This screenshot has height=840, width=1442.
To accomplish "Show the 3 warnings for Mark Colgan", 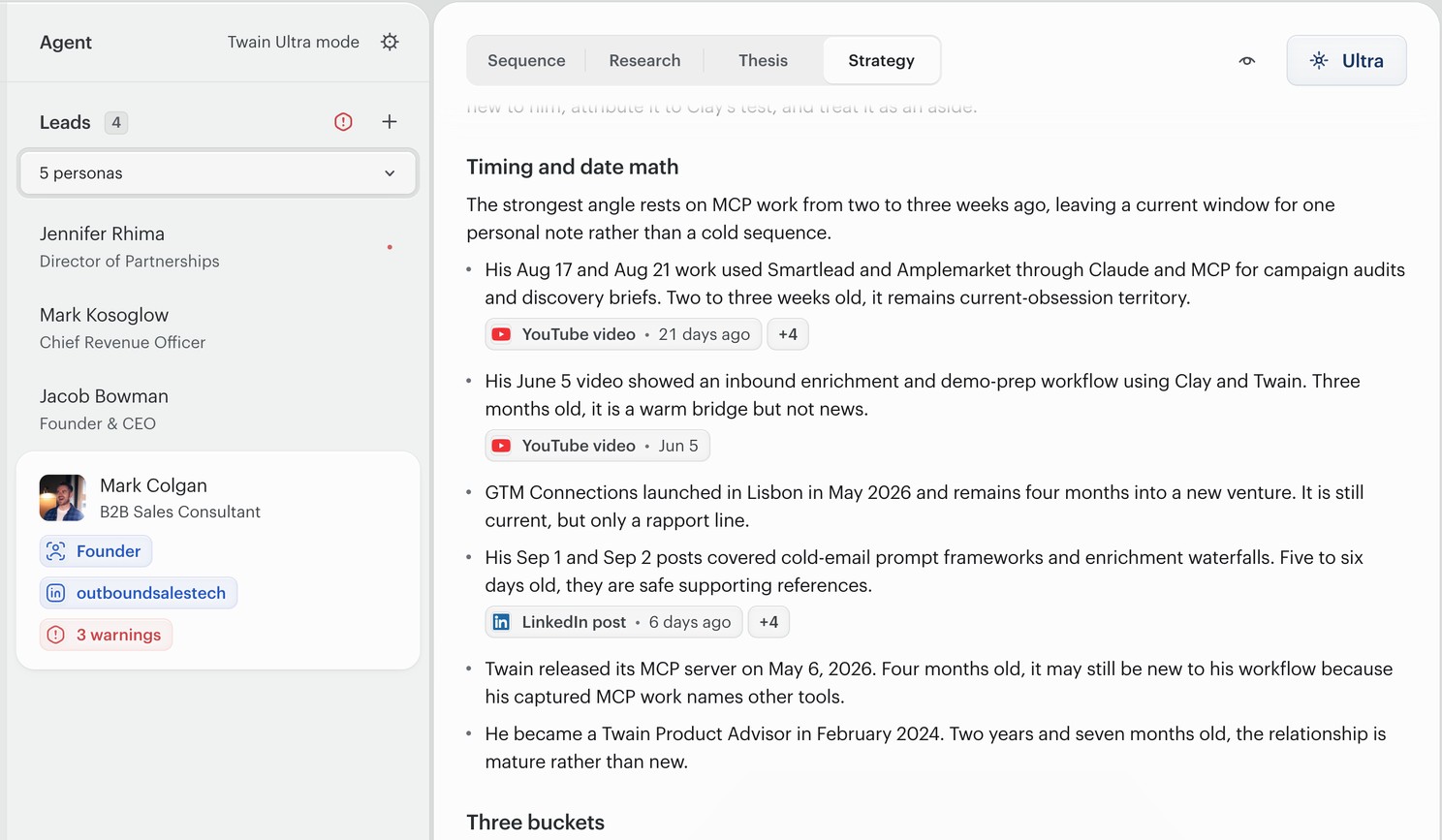I will click(x=106, y=635).
